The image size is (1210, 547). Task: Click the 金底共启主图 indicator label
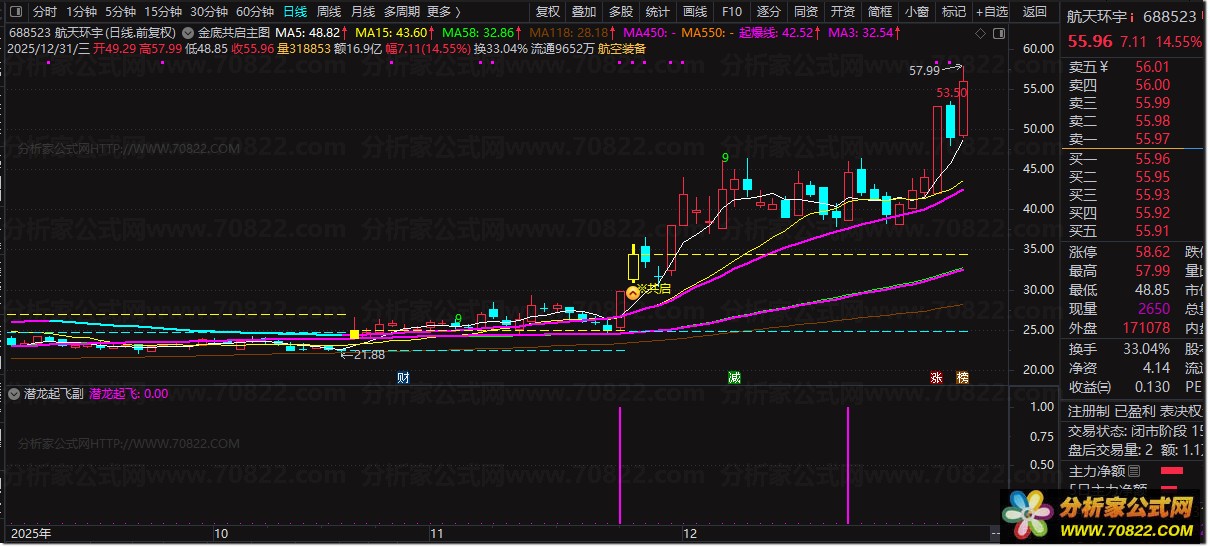click(x=234, y=32)
